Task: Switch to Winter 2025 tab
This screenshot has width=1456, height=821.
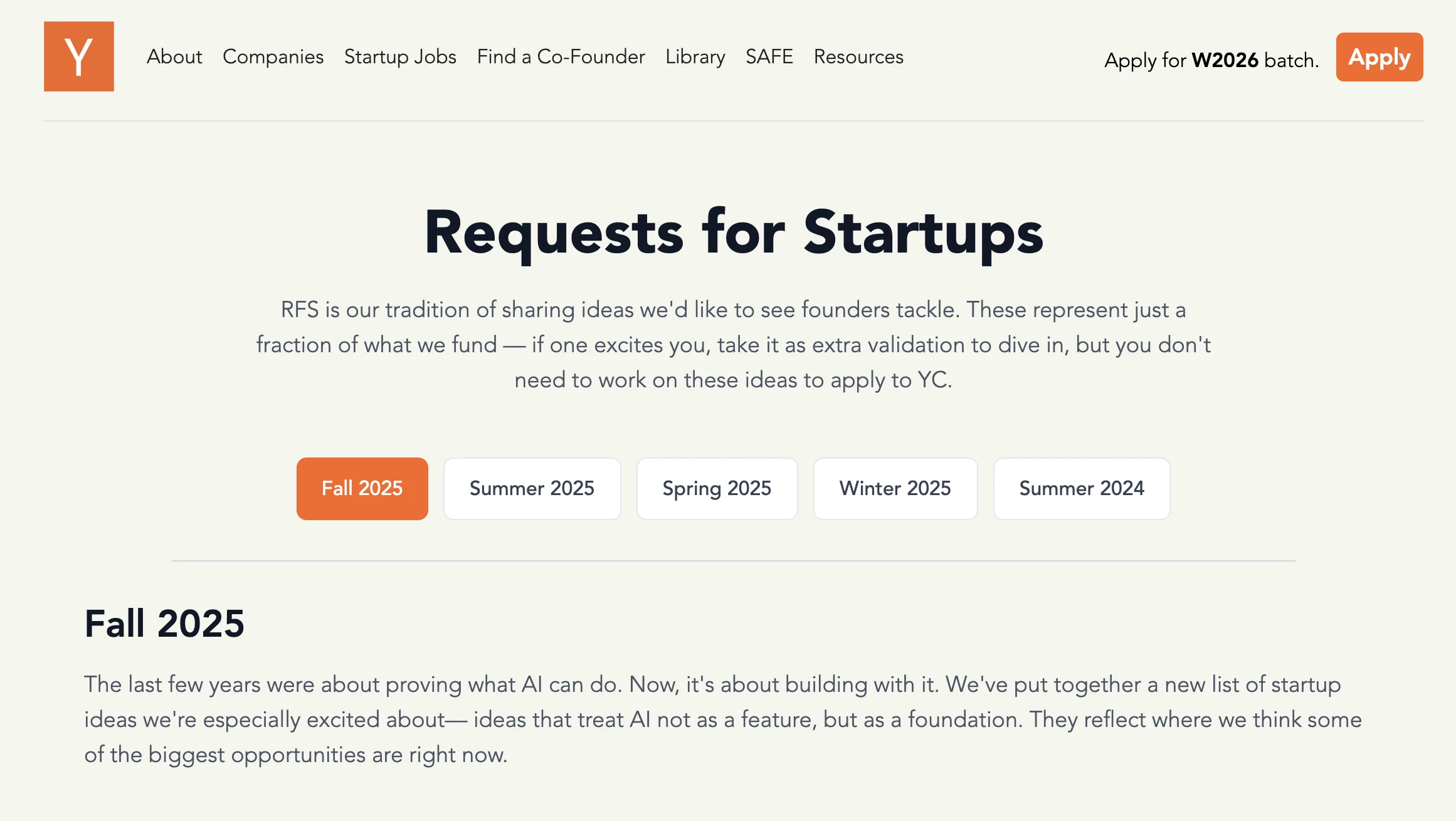Action: coord(895,488)
